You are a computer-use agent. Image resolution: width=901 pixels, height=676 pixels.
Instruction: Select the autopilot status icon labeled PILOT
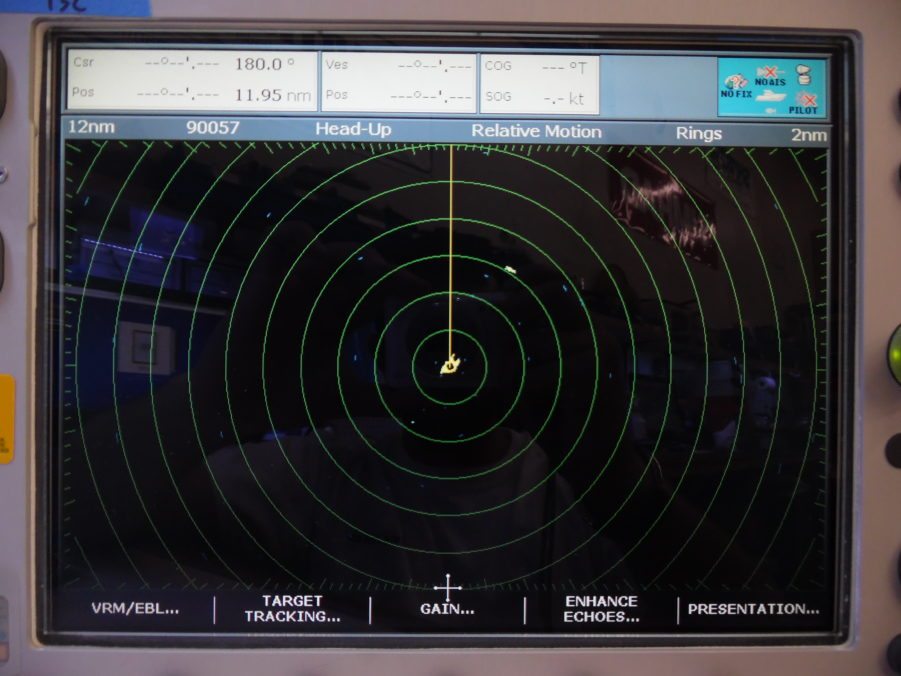(x=804, y=103)
